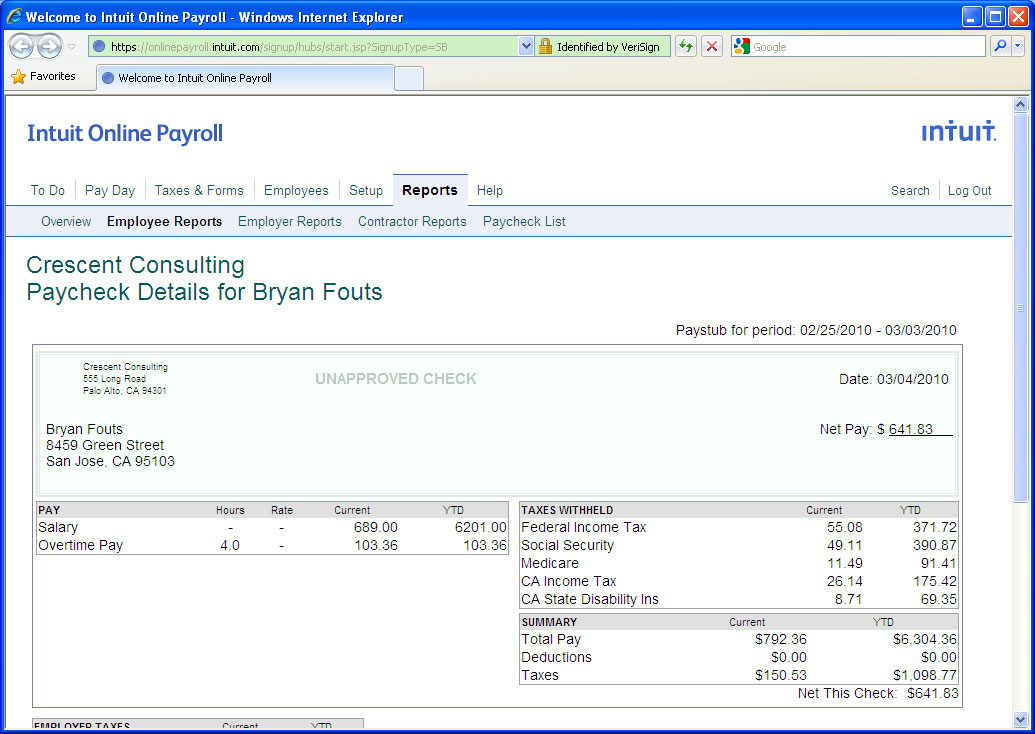1035x734 pixels.
Task: Click the Internet Explorer window icon
Action: [x=14, y=17]
